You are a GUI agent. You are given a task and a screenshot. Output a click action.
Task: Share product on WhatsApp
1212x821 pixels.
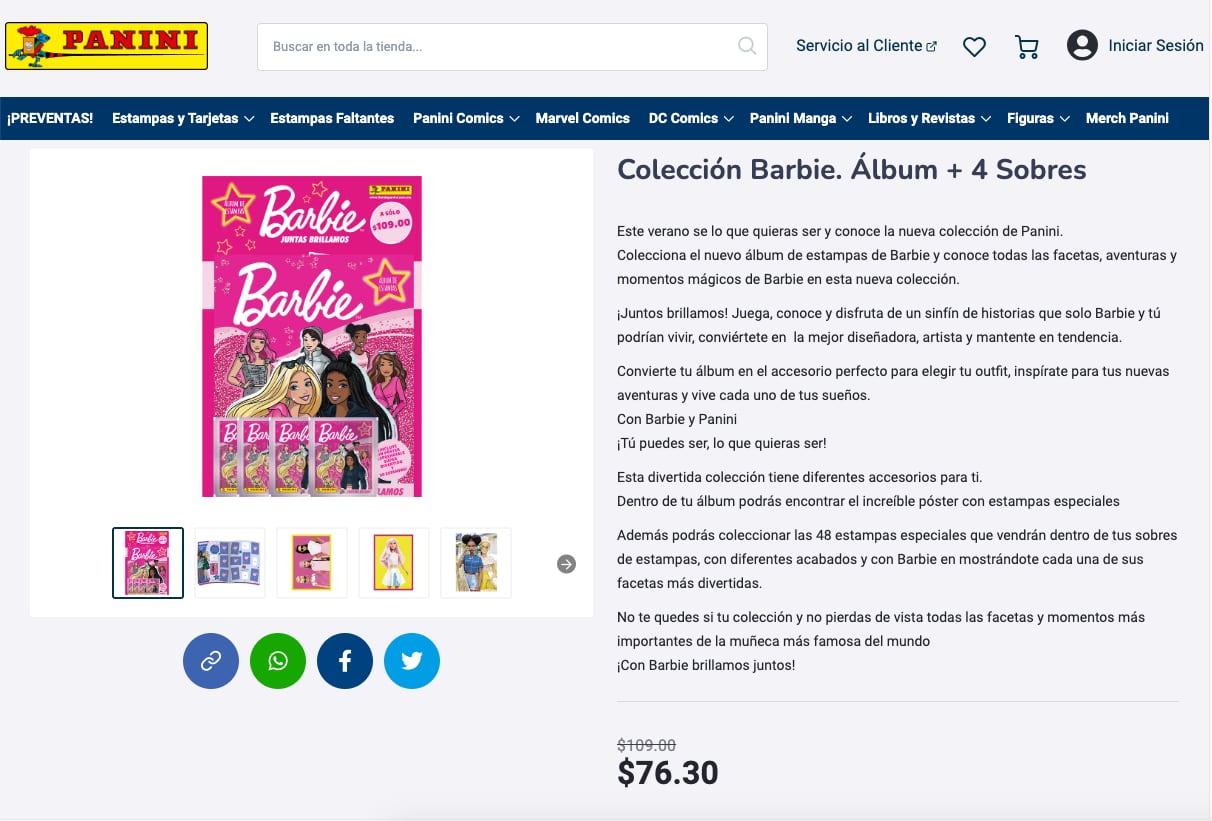[278, 661]
